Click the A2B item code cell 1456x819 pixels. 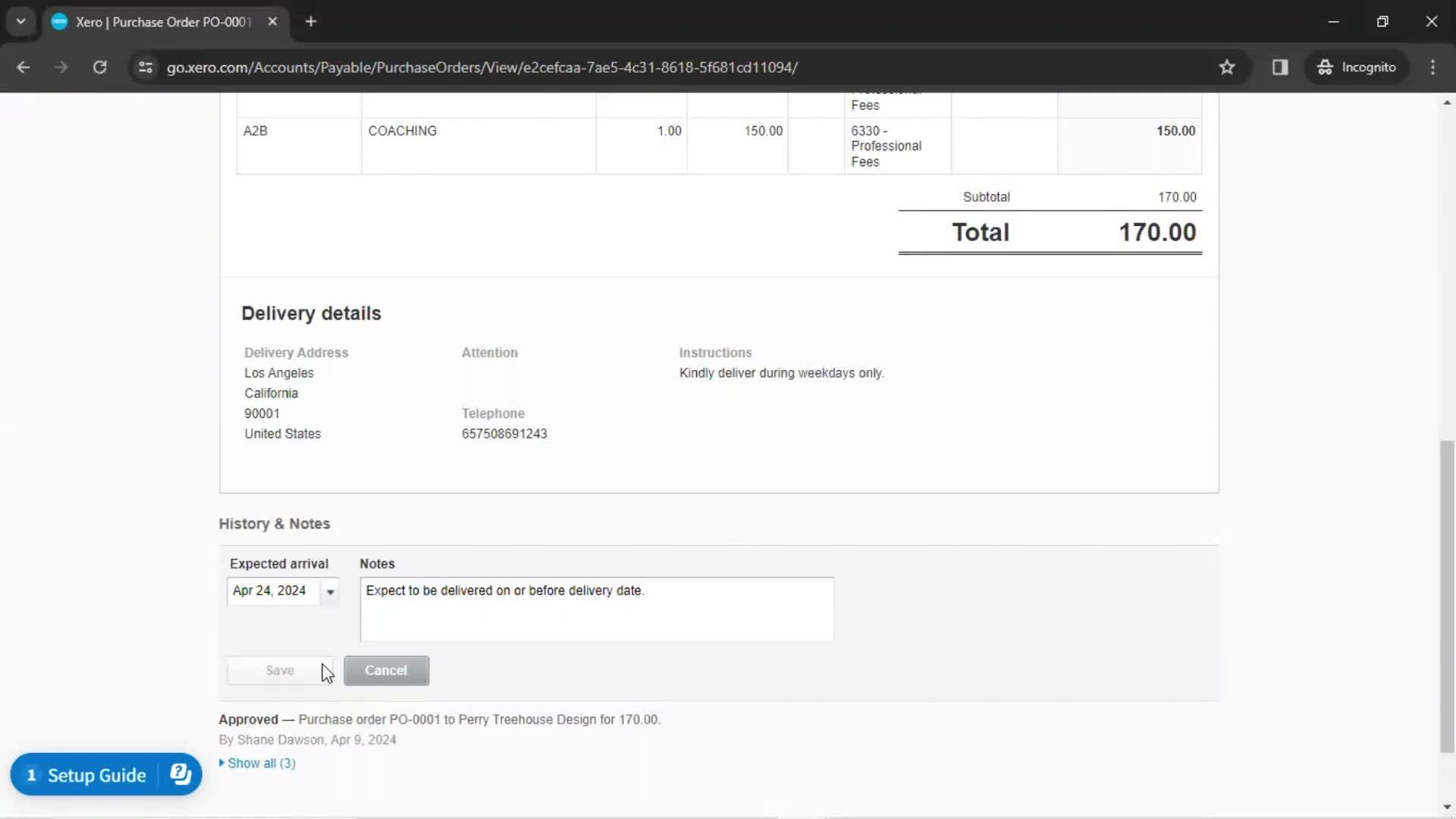click(299, 146)
